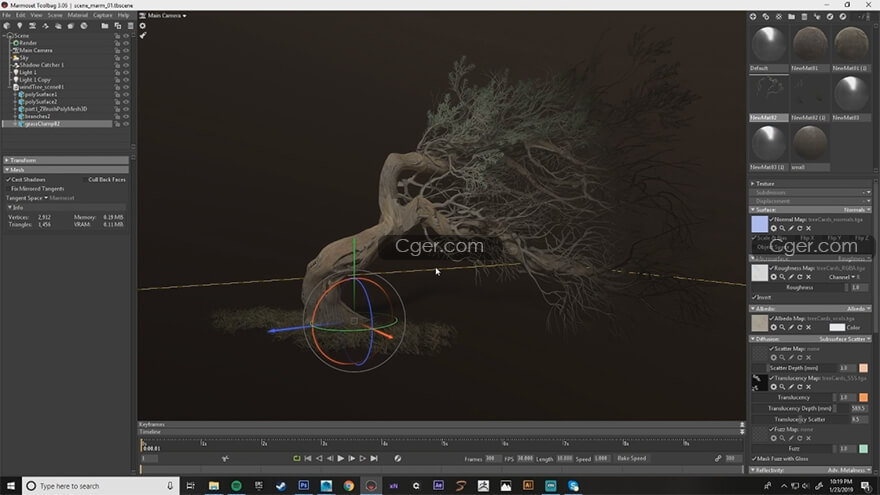The height and width of the screenshot is (495, 880).
Task: Open the Main Camera viewport dropdown
Action: (167, 16)
